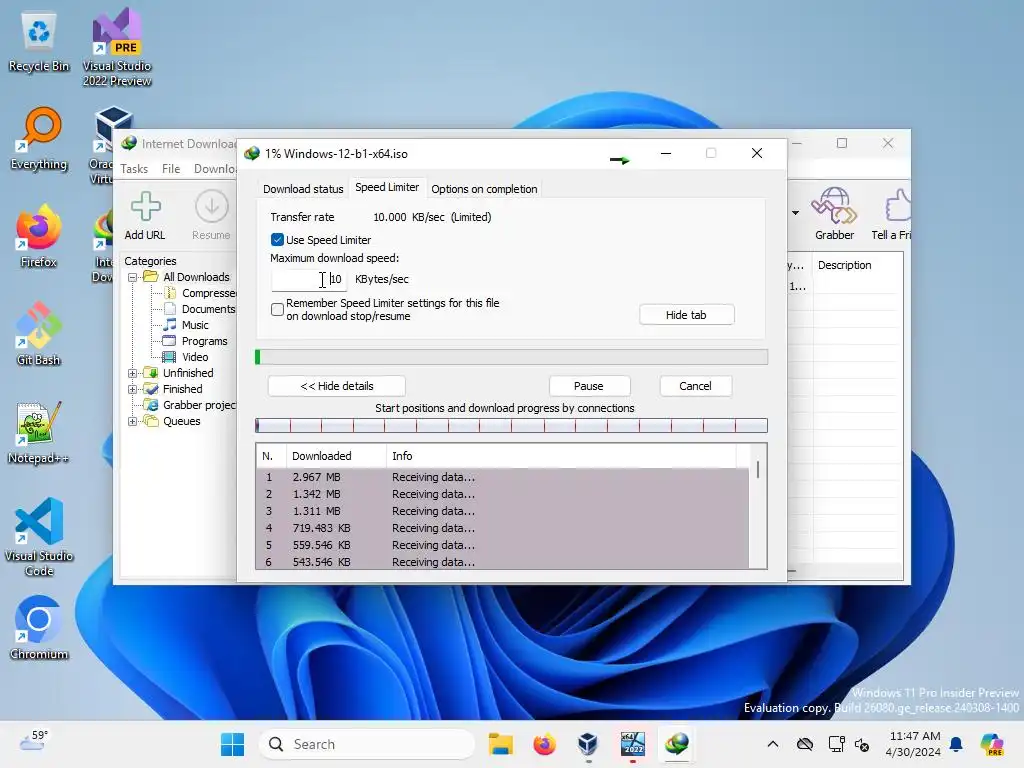Viewport: 1024px width, 768px height.
Task: Open the File menu in IDM
Action: click(x=171, y=168)
